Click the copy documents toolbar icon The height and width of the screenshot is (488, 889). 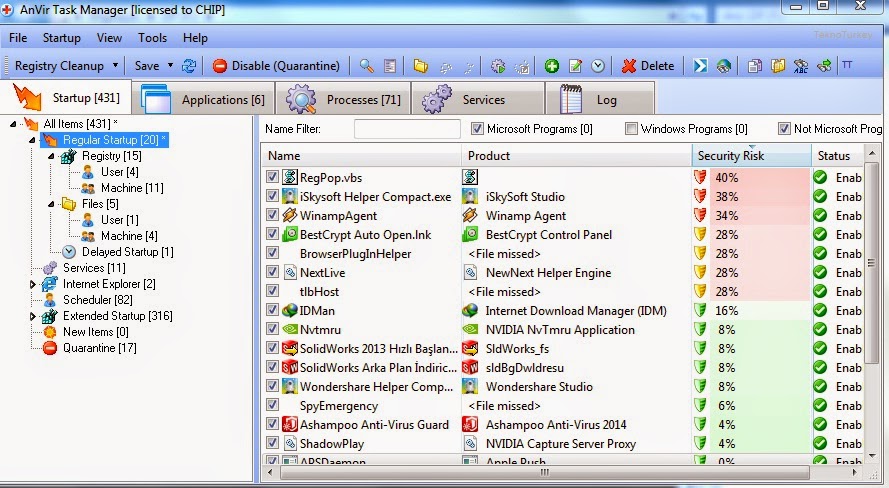754,66
